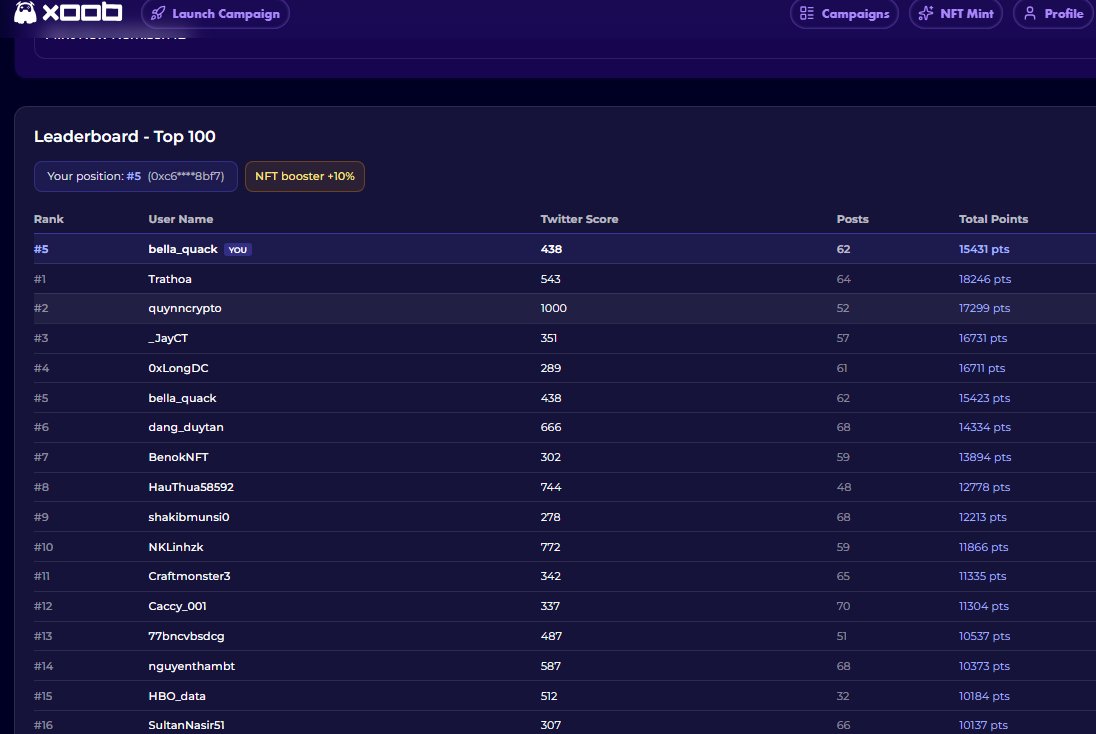Image resolution: width=1096 pixels, height=734 pixels.
Task: Click the 15423 pts total points value
Action: coord(984,398)
